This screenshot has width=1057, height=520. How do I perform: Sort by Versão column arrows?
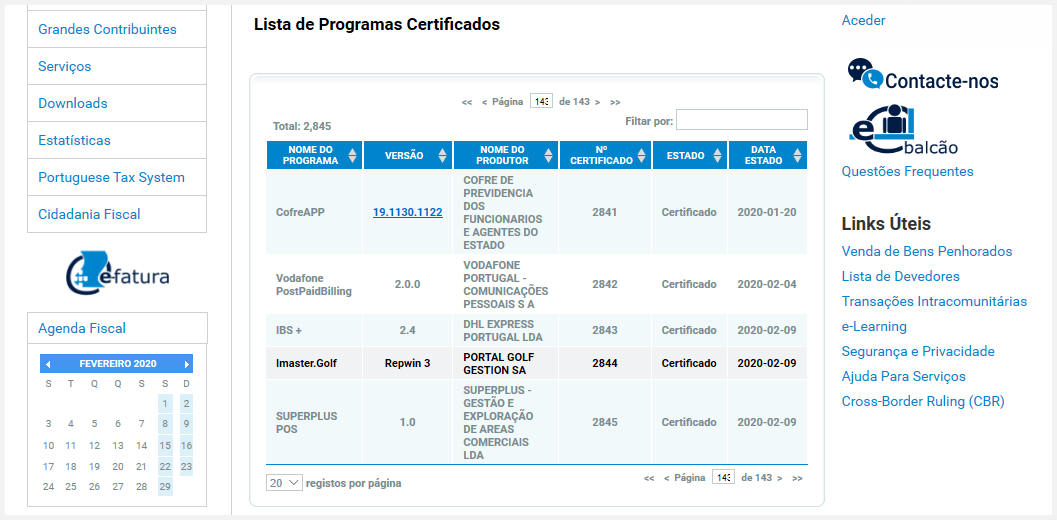pos(442,155)
